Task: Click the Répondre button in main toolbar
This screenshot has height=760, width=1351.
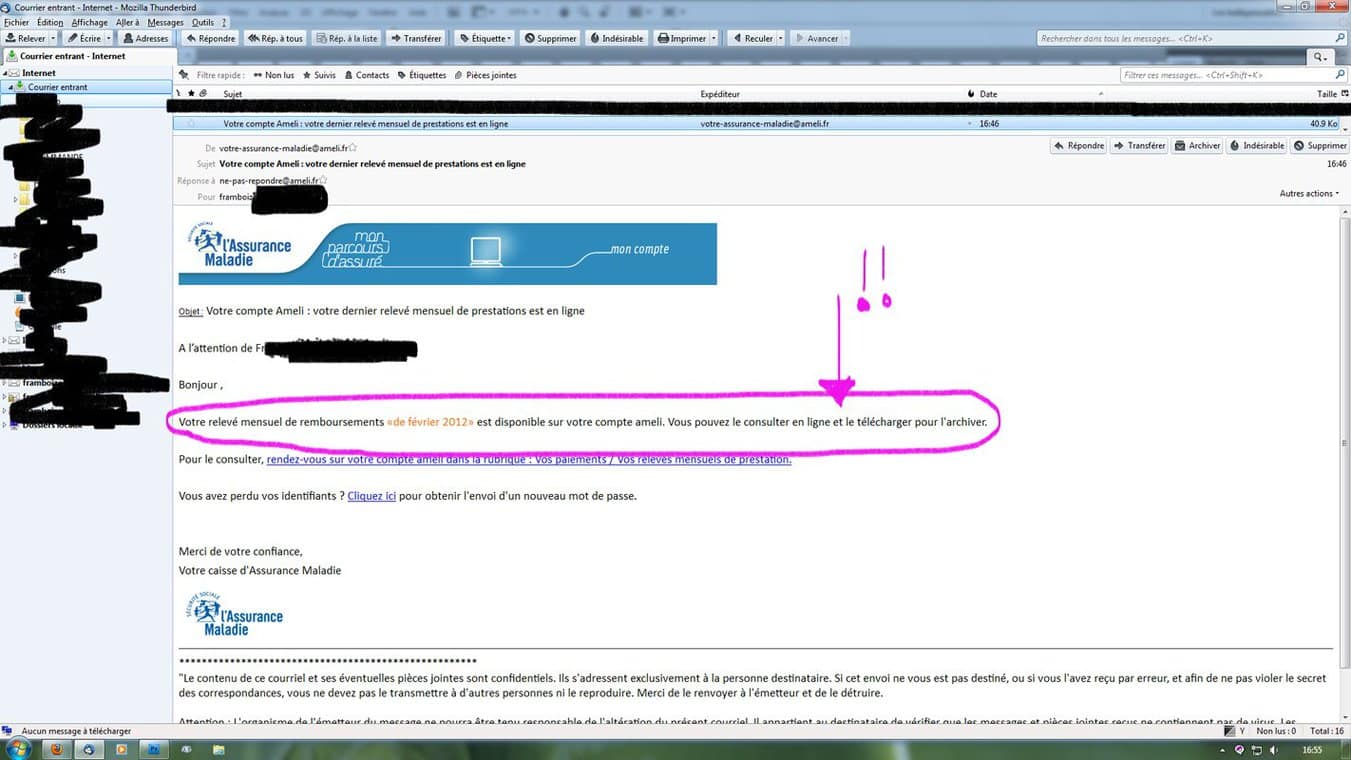Action: point(211,38)
